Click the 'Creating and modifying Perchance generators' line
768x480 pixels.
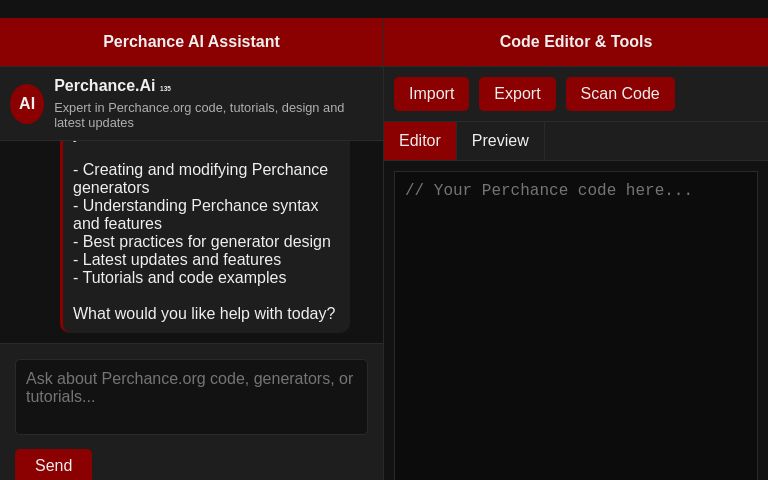200,179
